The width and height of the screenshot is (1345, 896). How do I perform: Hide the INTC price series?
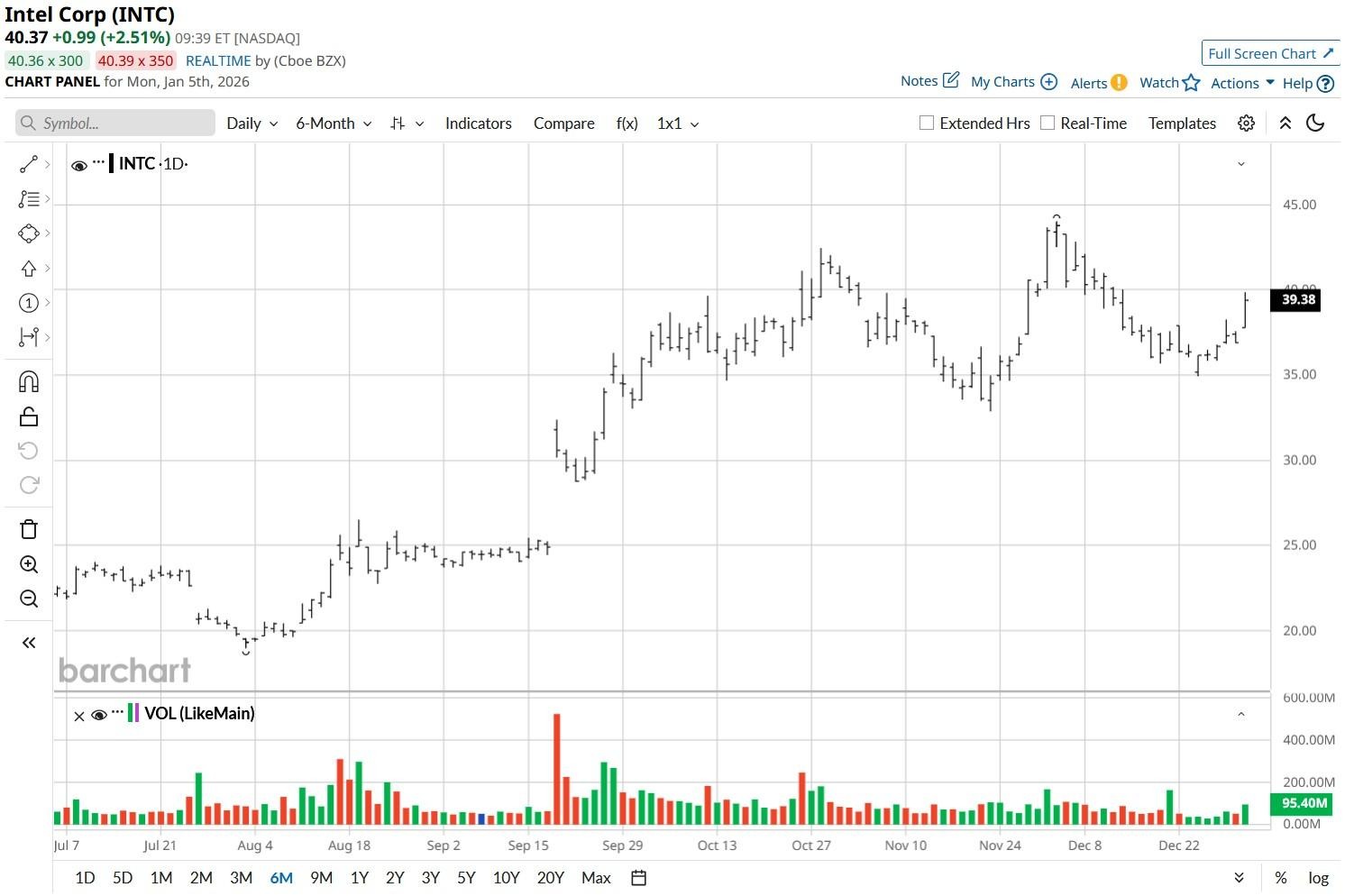coord(79,165)
